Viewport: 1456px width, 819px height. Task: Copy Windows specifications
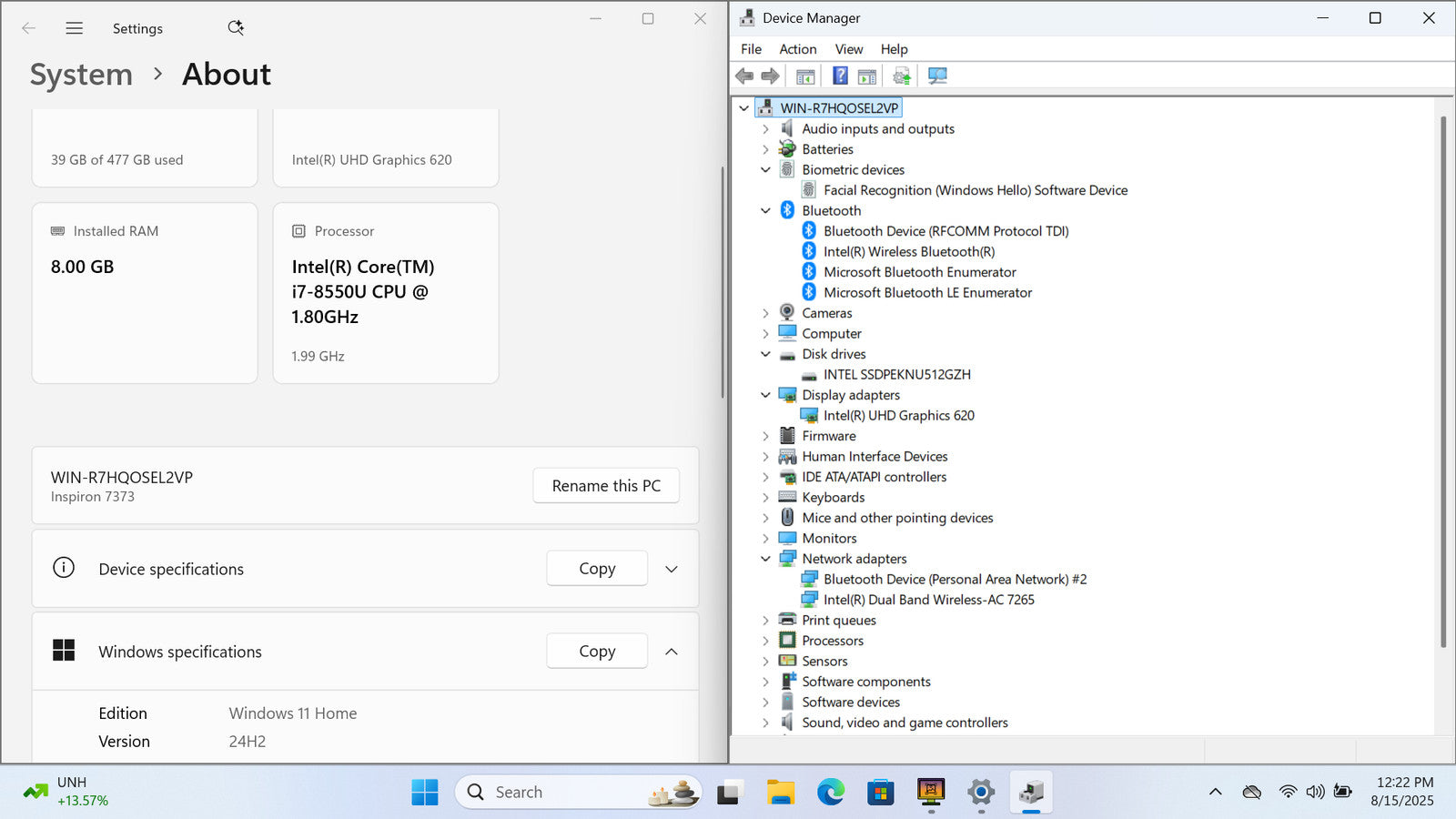point(597,652)
